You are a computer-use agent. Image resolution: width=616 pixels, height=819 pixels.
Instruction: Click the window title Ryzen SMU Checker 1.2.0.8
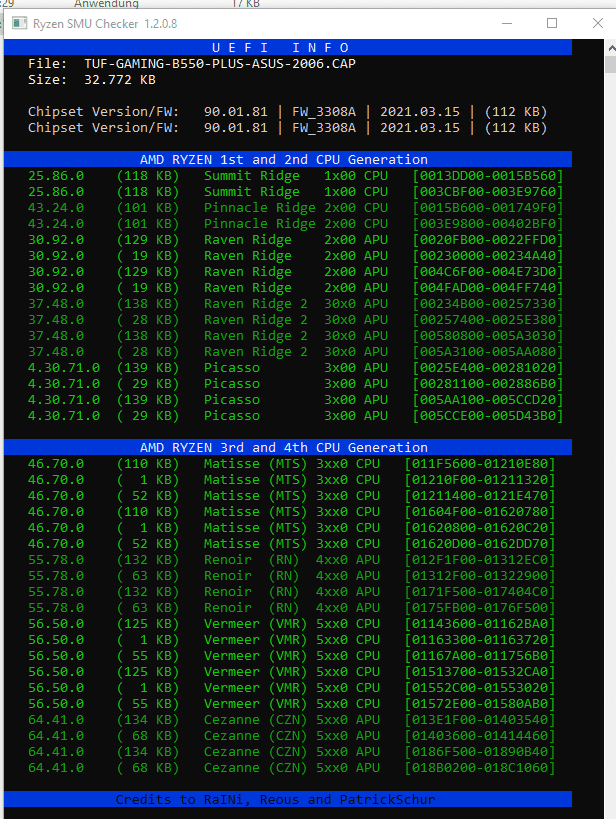pos(105,24)
